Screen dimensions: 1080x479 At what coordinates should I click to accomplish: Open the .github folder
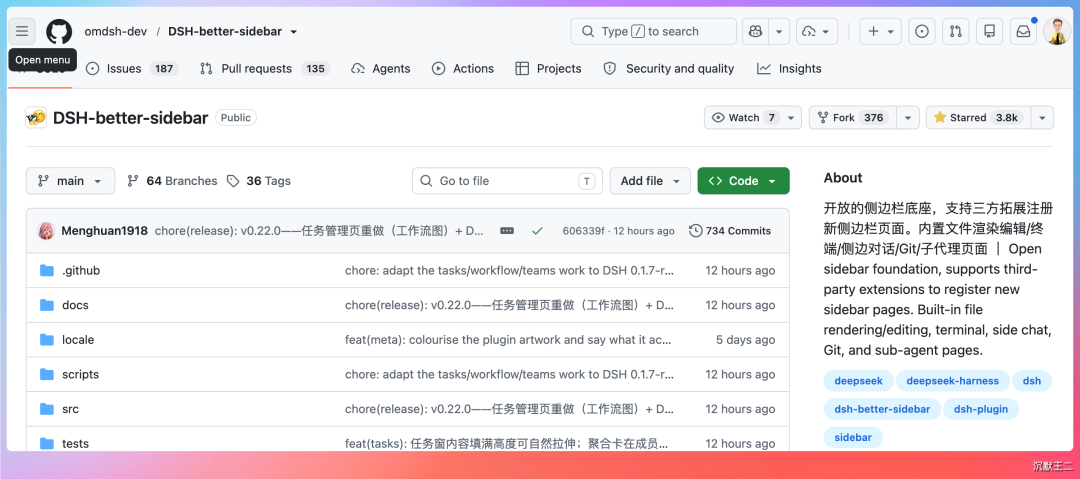coord(81,271)
